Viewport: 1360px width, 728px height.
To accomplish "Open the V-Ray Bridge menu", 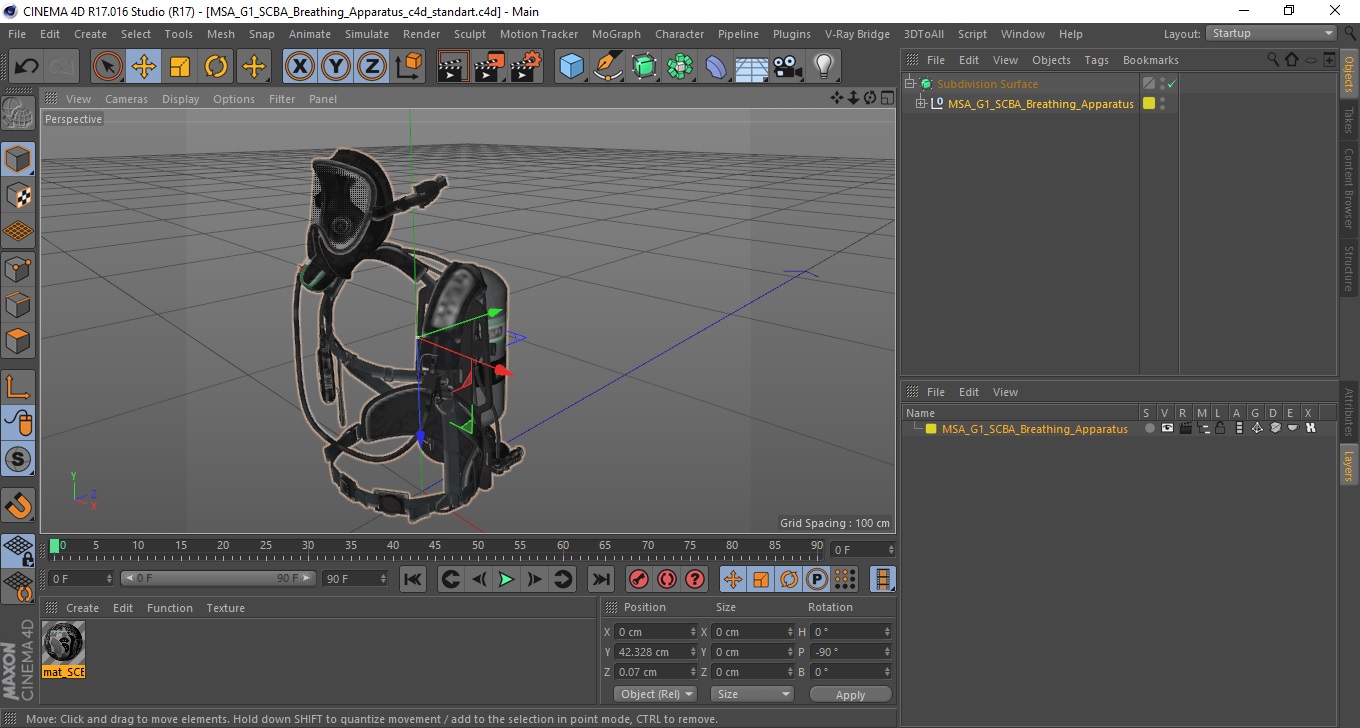I will [857, 34].
